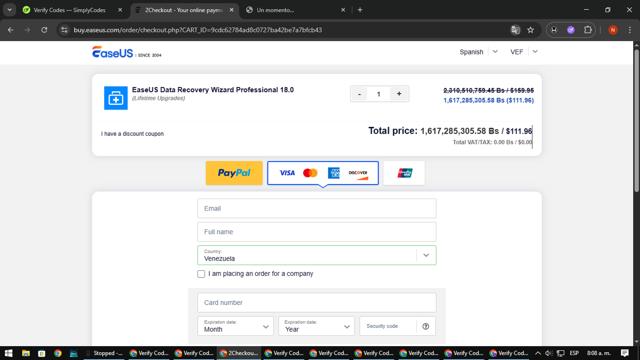640x360 pixels.
Task: Click the address bar URL
Action: [198, 30]
